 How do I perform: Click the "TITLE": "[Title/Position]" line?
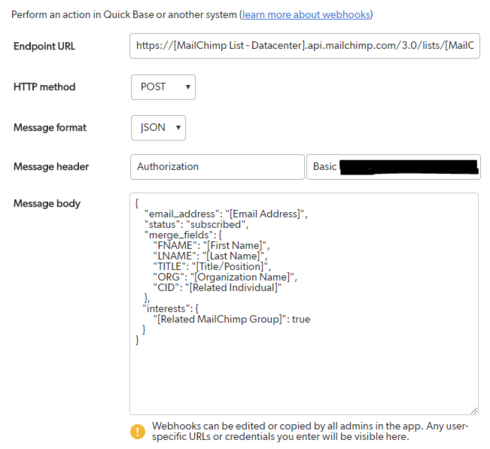click(x=212, y=267)
